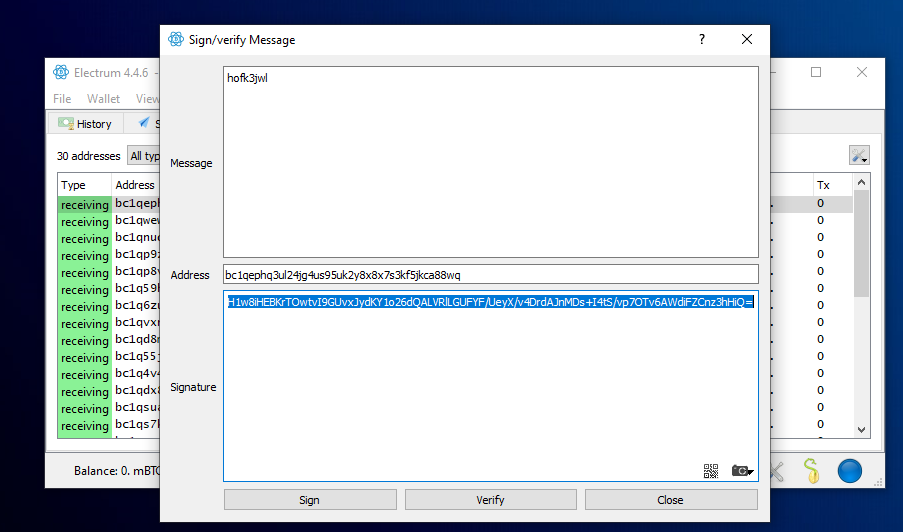Open preferences tools icon in status bar
This screenshot has height=532, width=903.
(x=779, y=470)
